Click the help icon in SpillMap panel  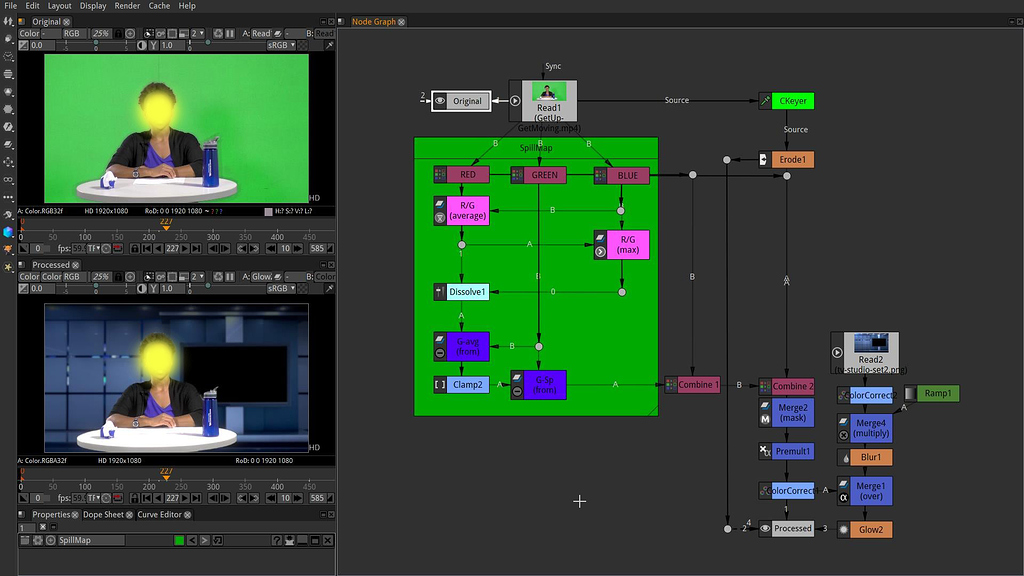pyautogui.click(x=278, y=540)
